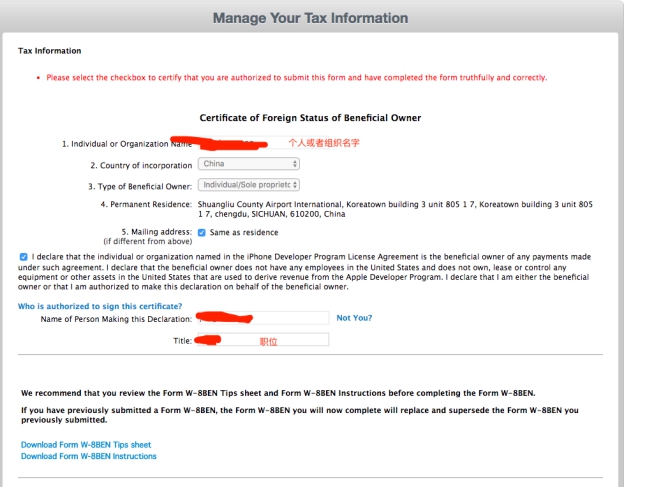The width and height of the screenshot is (654, 488).
Task: Click the '(if different from above)' note
Action: (148, 241)
